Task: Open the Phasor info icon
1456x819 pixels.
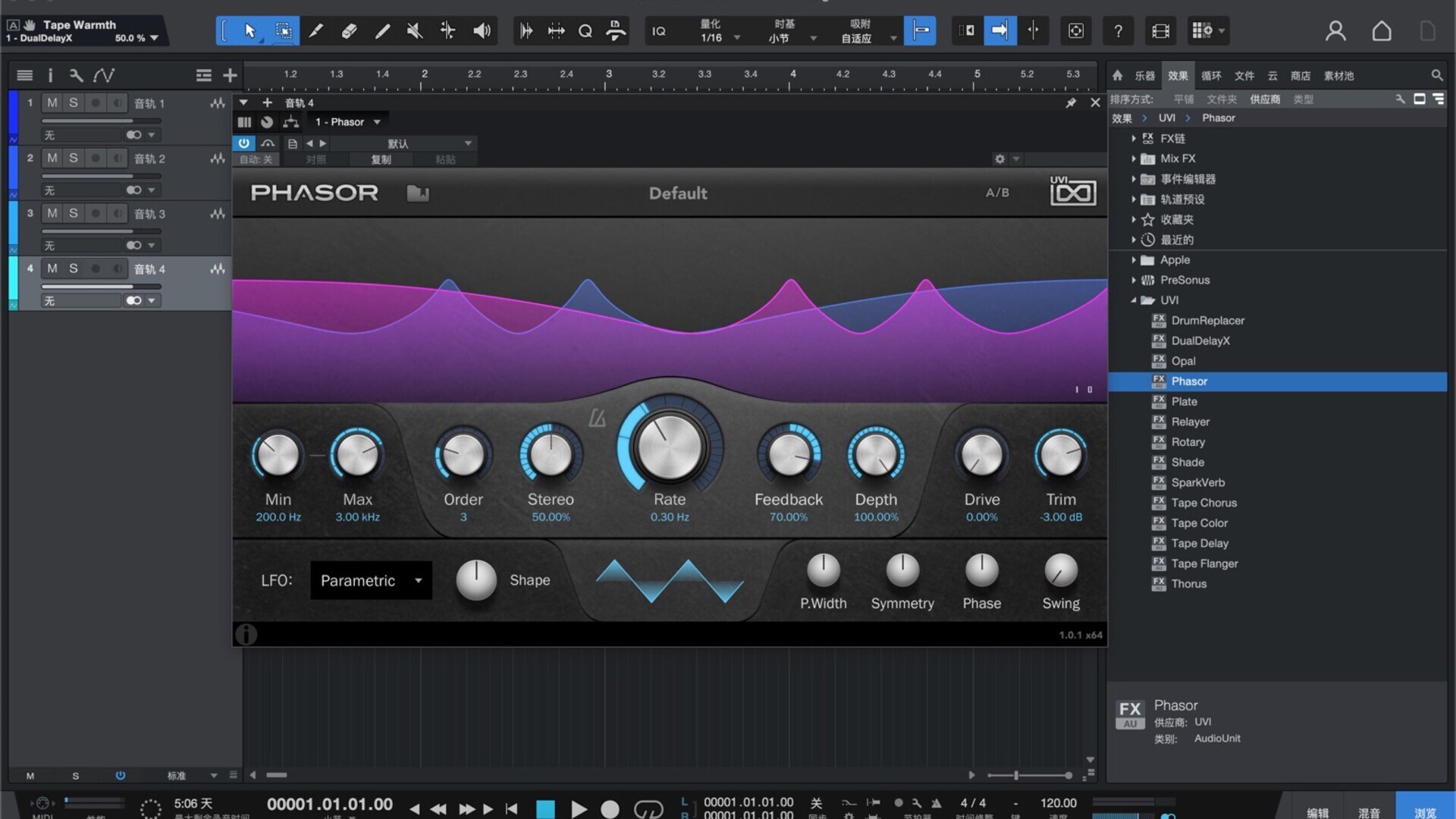Action: pyautogui.click(x=246, y=635)
